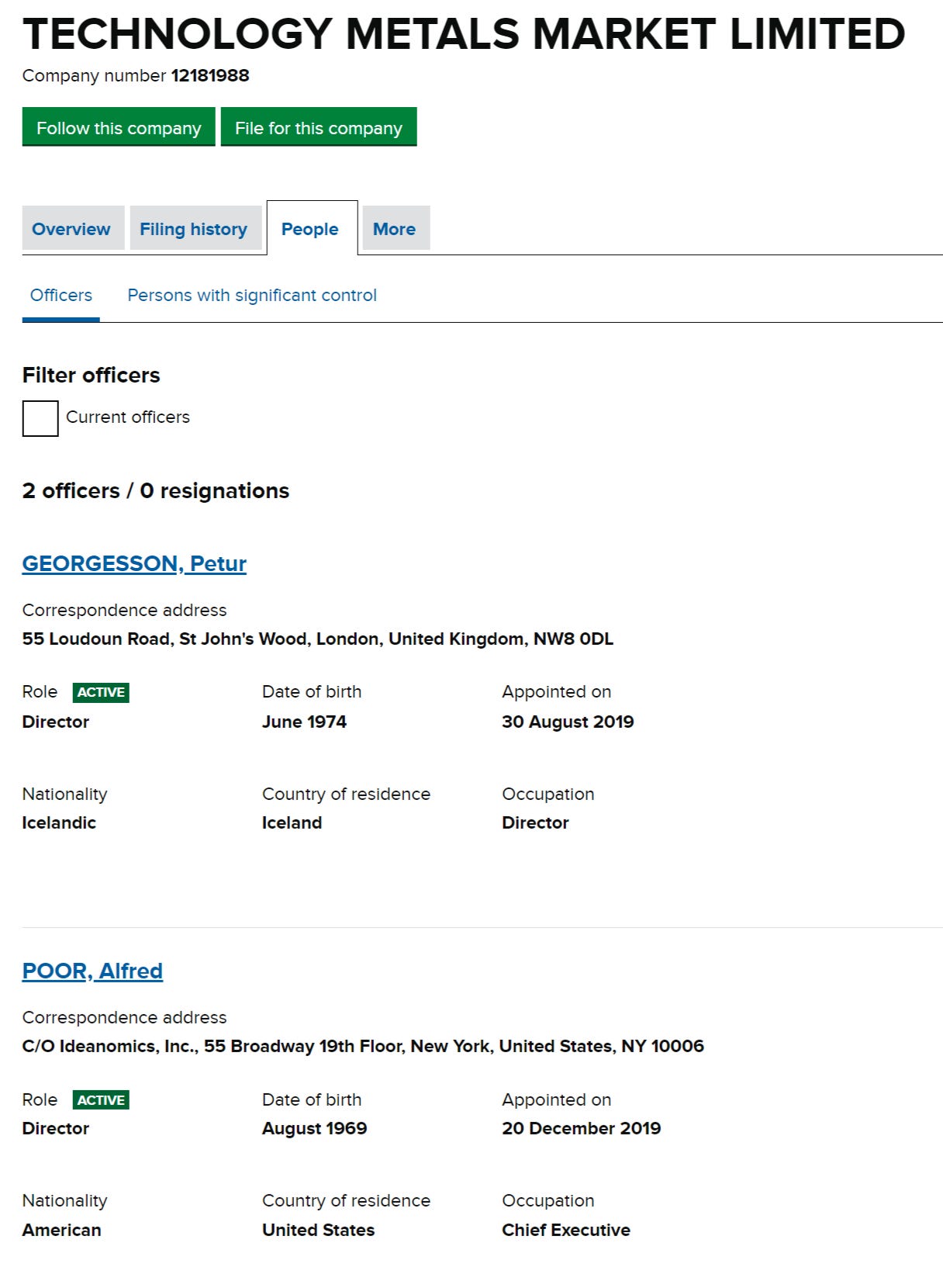The height and width of the screenshot is (1288, 943).
Task: Click nationality value Icelandic
Action: (59, 822)
